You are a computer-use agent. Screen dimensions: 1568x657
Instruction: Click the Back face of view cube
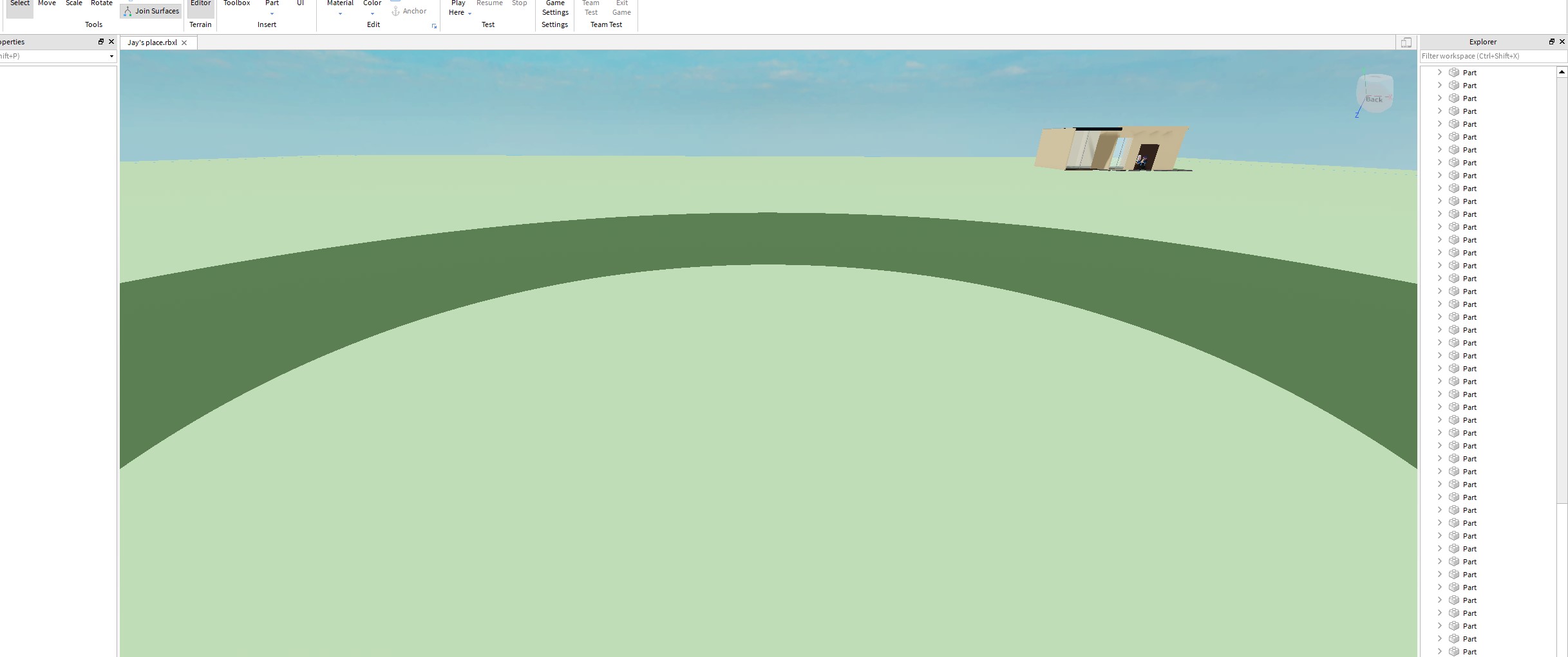click(1374, 99)
